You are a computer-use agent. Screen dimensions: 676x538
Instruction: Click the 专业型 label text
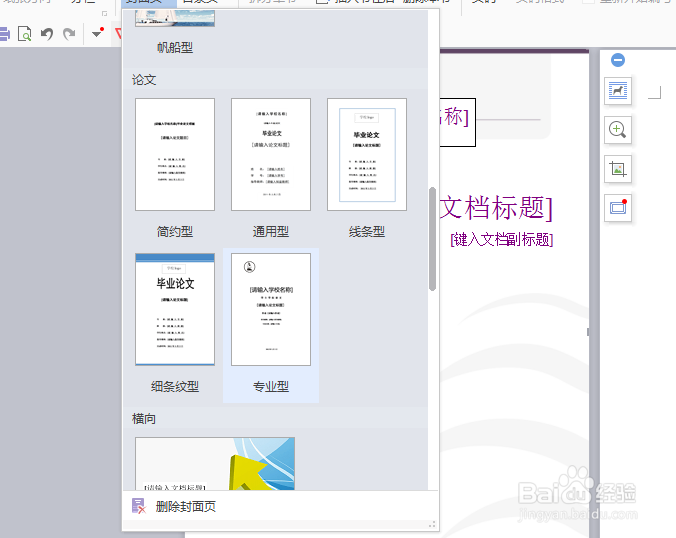(x=271, y=386)
